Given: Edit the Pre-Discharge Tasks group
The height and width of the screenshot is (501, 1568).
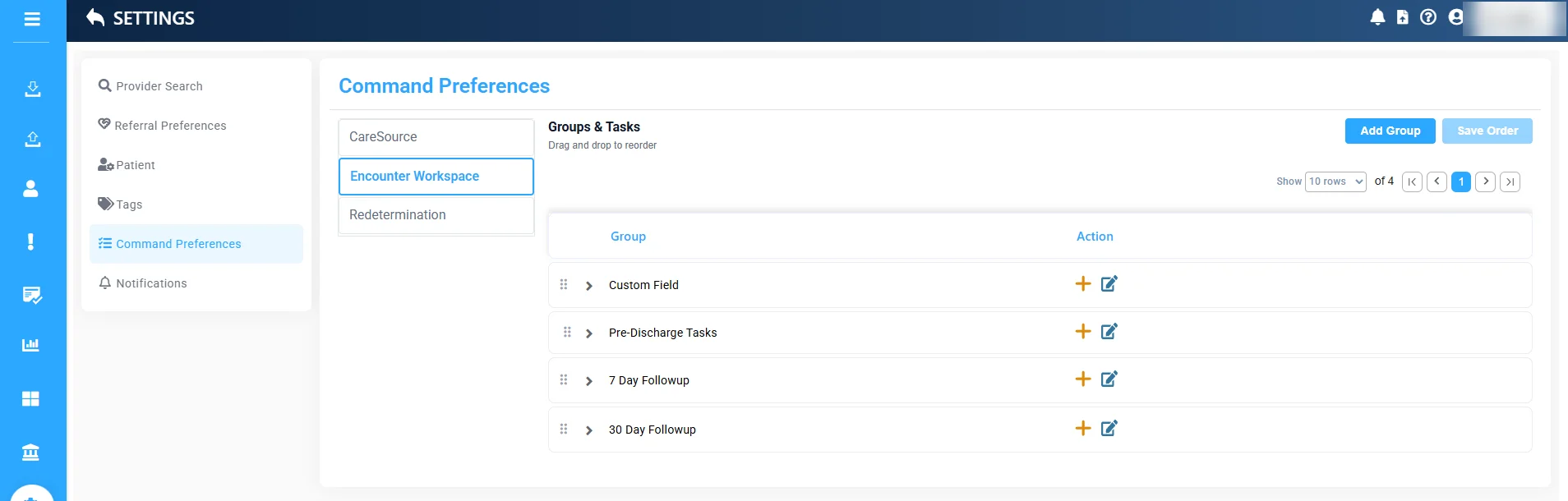Looking at the screenshot, I should (x=1109, y=331).
